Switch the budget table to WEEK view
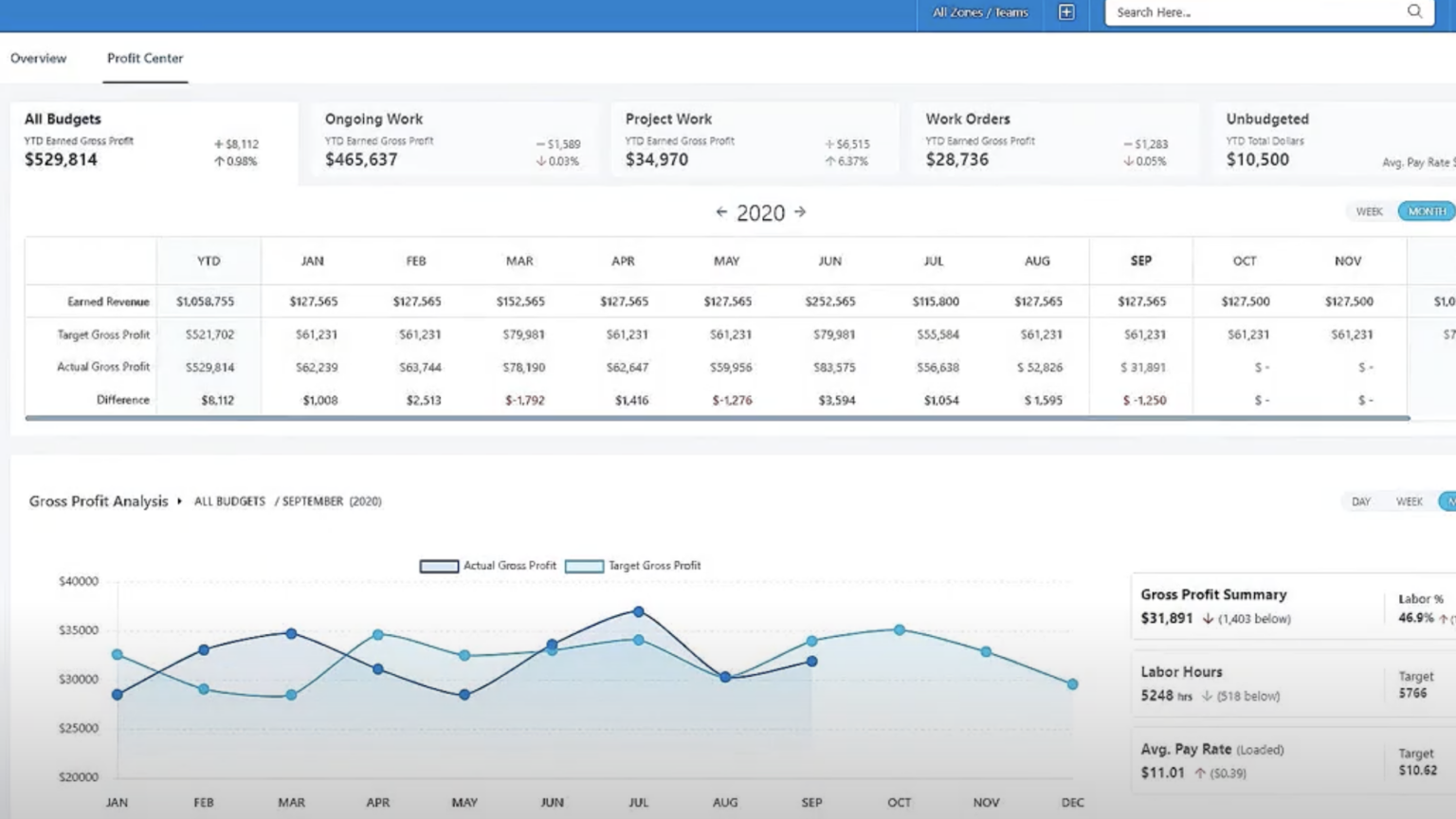Image resolution: width=1456 pixels, height=819 pixels. click(1369, 210)
